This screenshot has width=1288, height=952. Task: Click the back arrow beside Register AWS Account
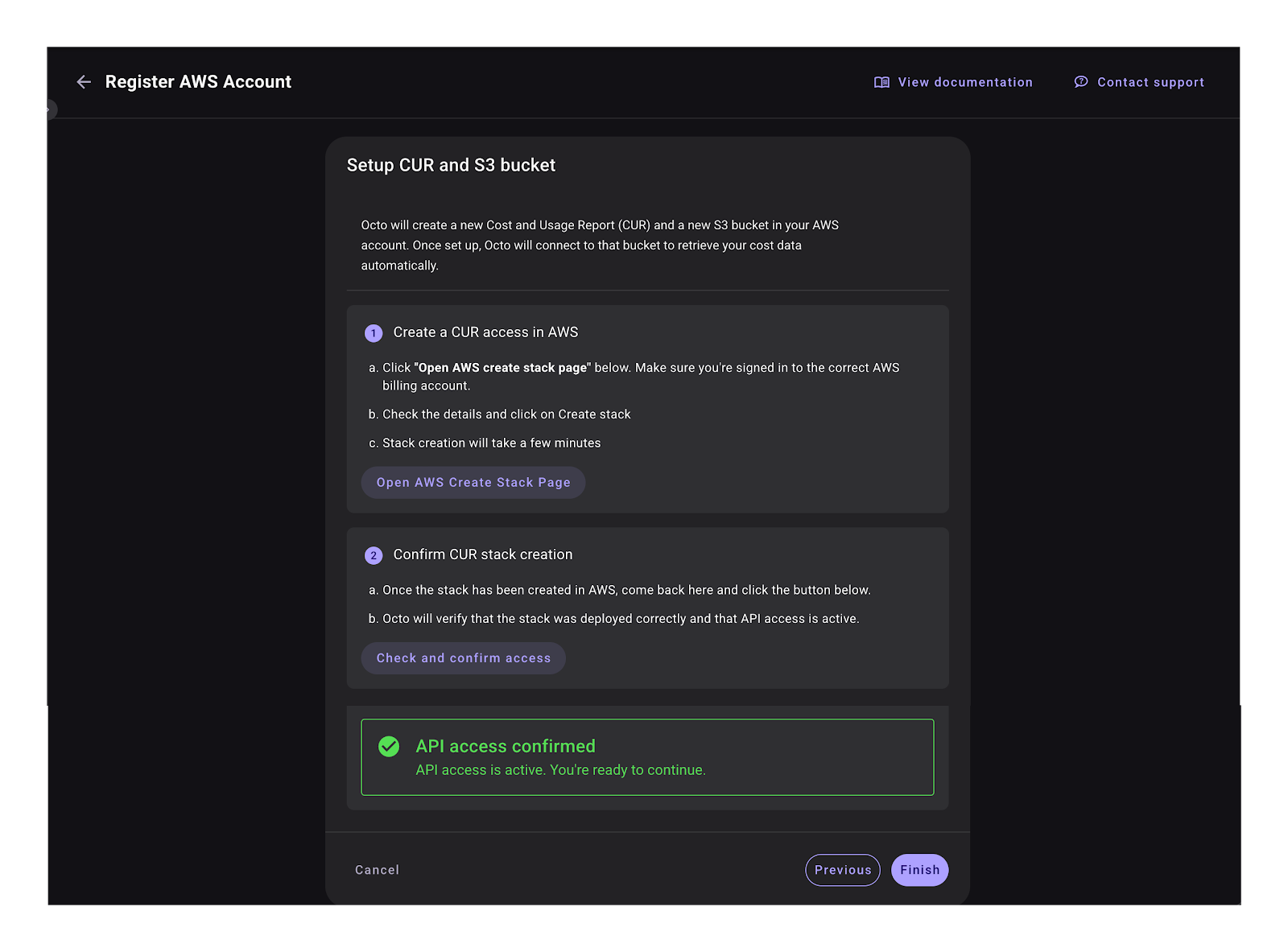click(x=84, y=81)
